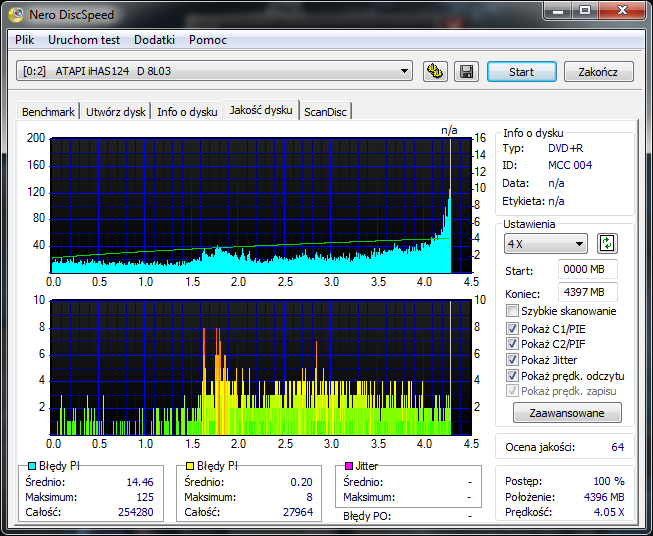Click the drive options wrench icon

435,72
